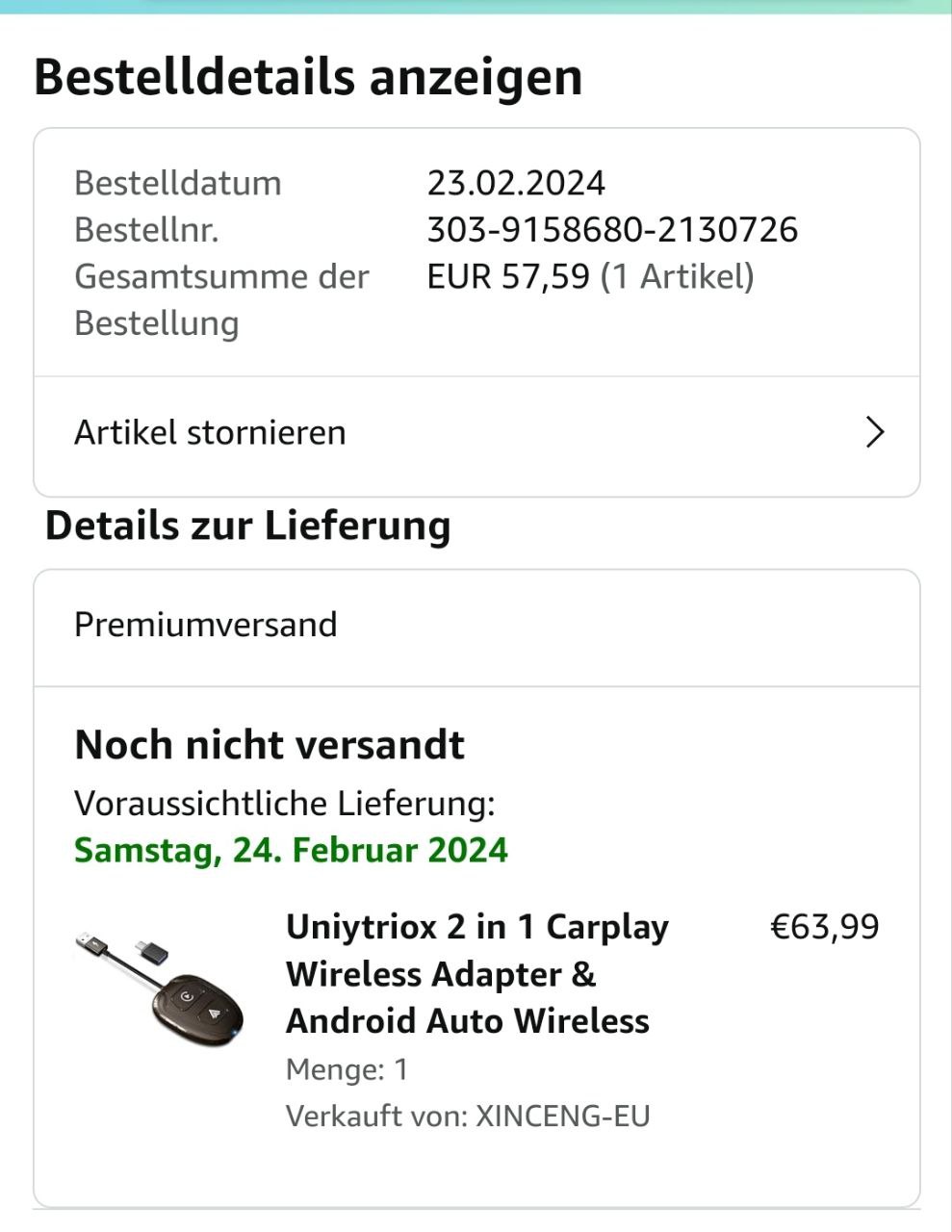The height and width of the screenshot is (1232, 952).
Task: Tap the Bestelldatum label
Action: pyautogui.click(x=178, y=183)
